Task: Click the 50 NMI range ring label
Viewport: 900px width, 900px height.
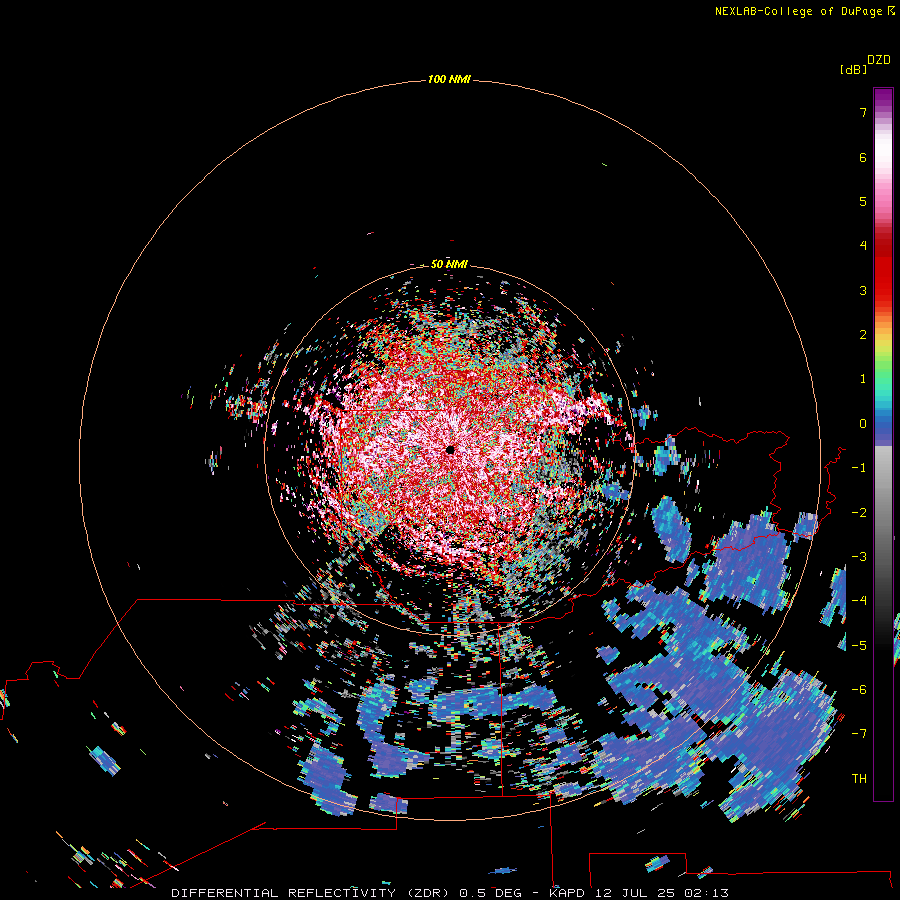Action: coord(449,264)
